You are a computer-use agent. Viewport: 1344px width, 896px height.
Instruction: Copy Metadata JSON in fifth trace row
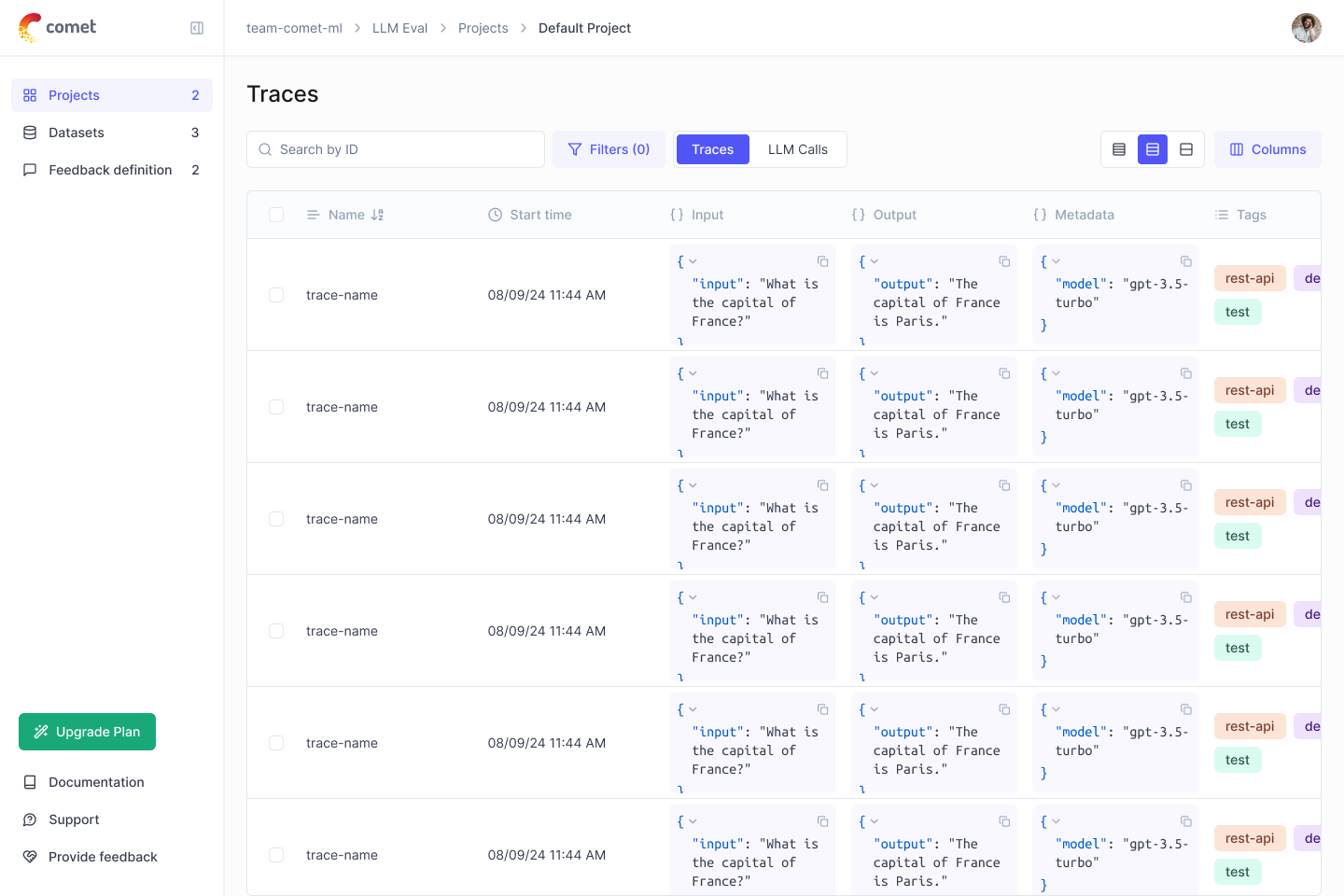point(1185,709)
